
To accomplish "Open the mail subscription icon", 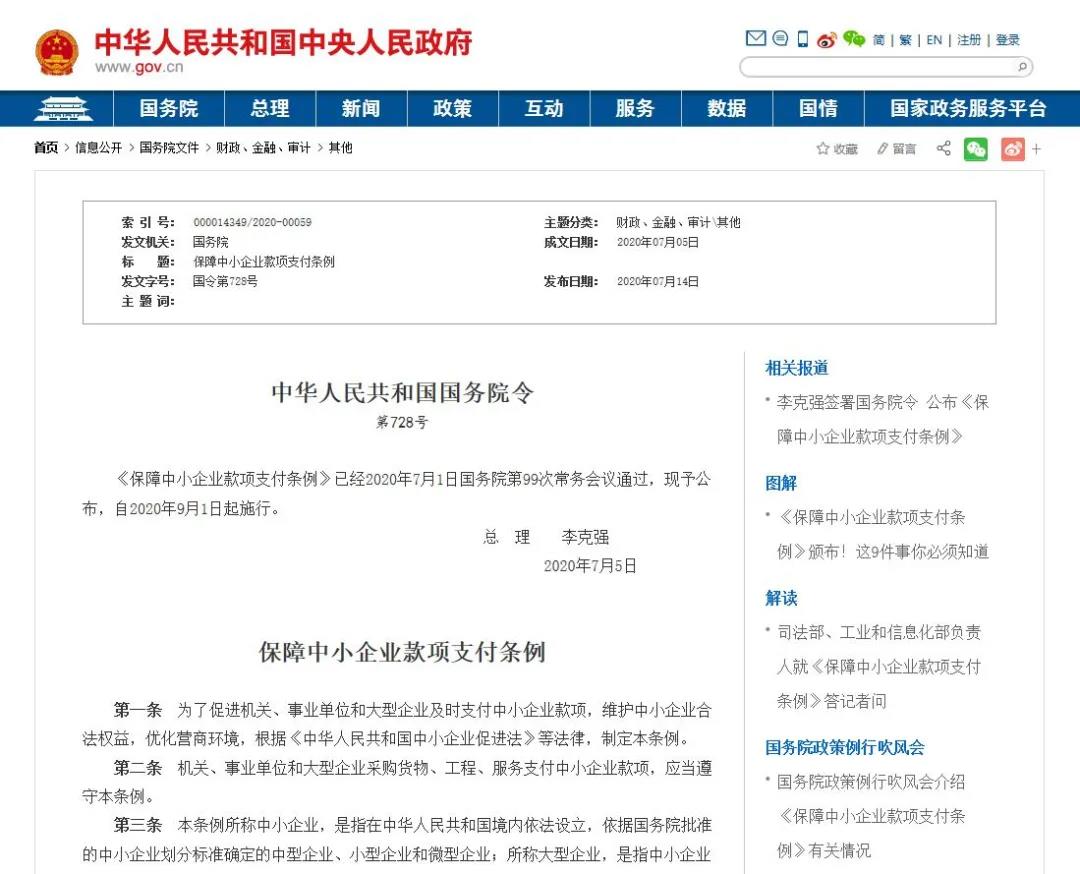I will pos(756,40).
